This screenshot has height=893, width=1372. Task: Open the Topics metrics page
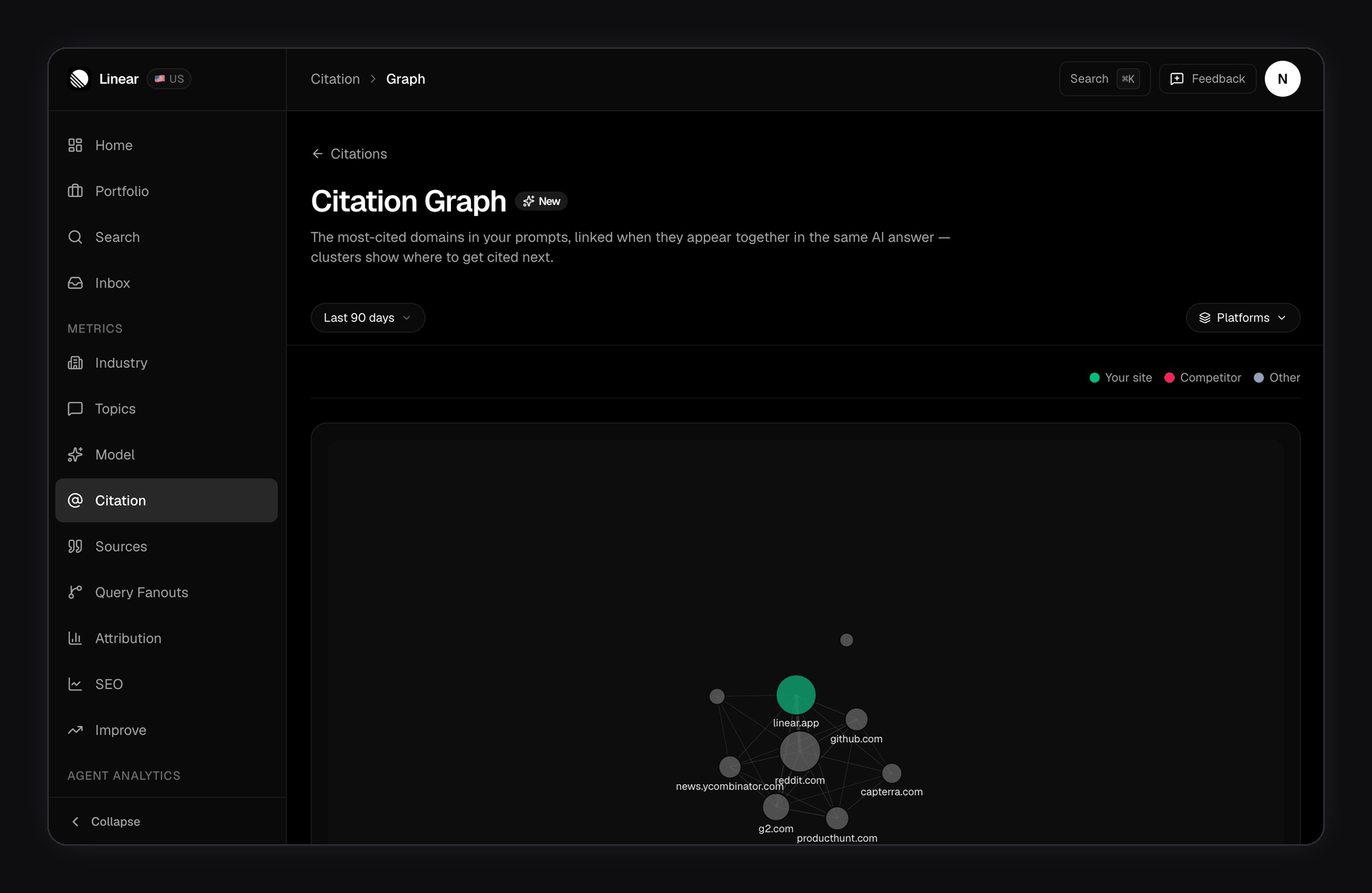tap(166, 409)
